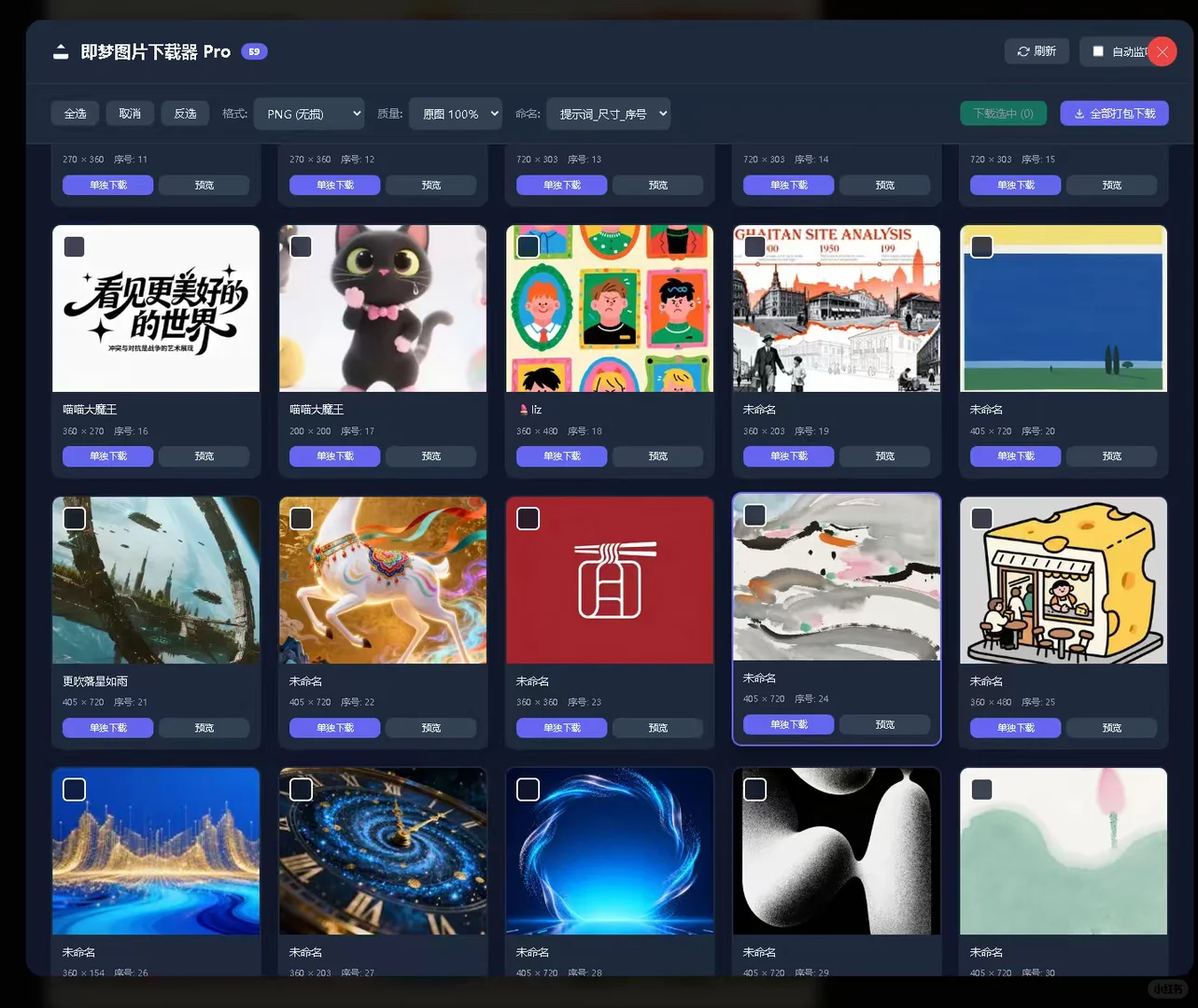Preview the 更吹落星如雨 image

pos(204,728)
